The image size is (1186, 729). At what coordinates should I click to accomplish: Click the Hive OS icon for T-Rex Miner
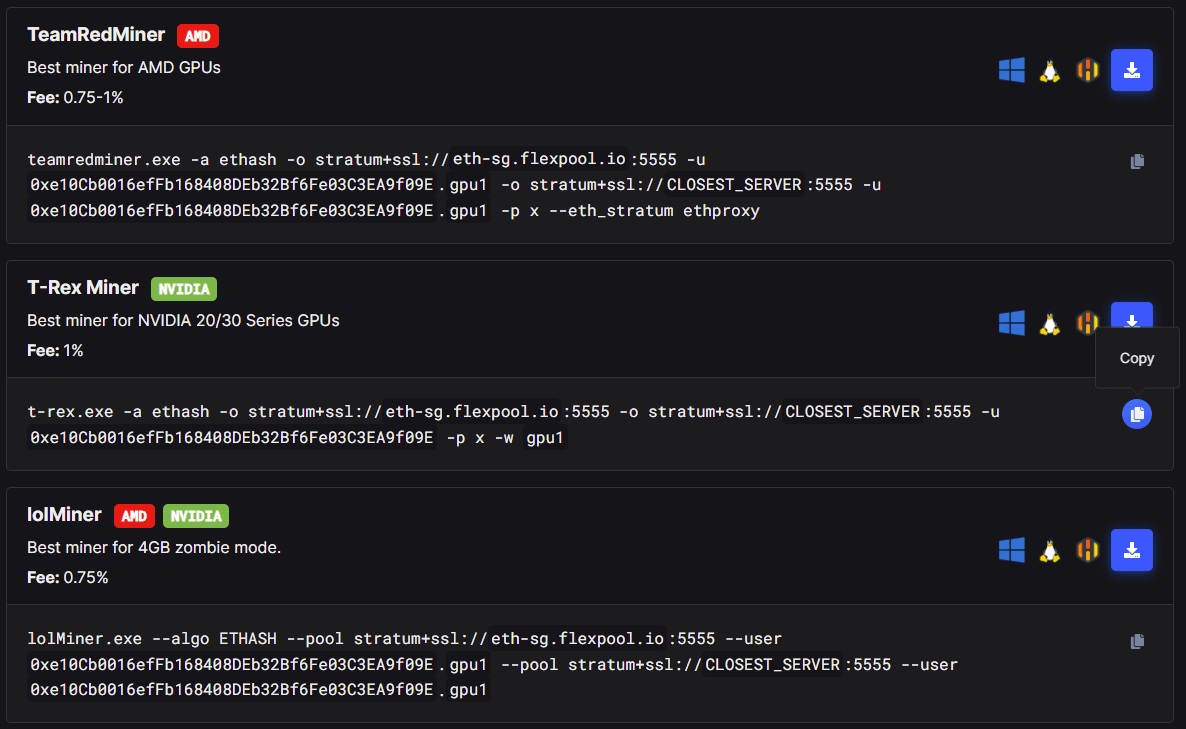(x=1087, y=323)
